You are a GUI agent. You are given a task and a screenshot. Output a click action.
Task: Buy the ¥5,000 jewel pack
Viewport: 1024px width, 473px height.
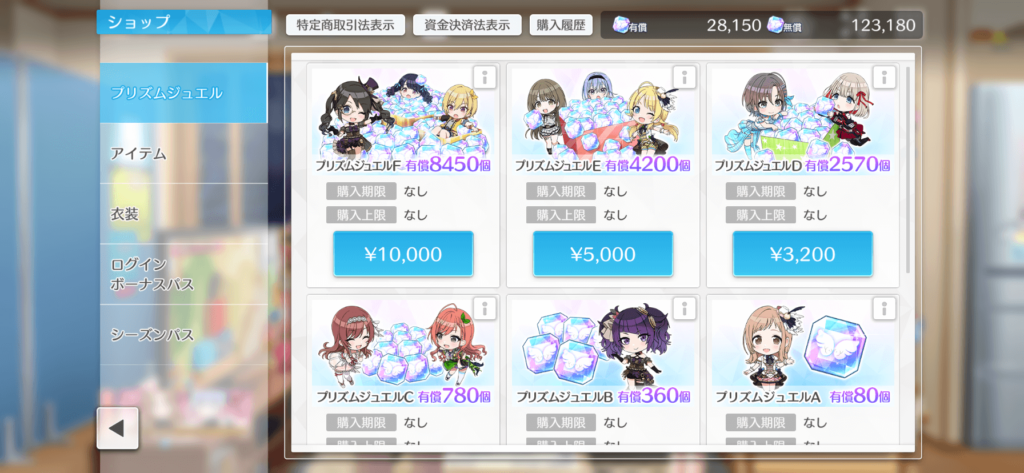coord(603,253)
